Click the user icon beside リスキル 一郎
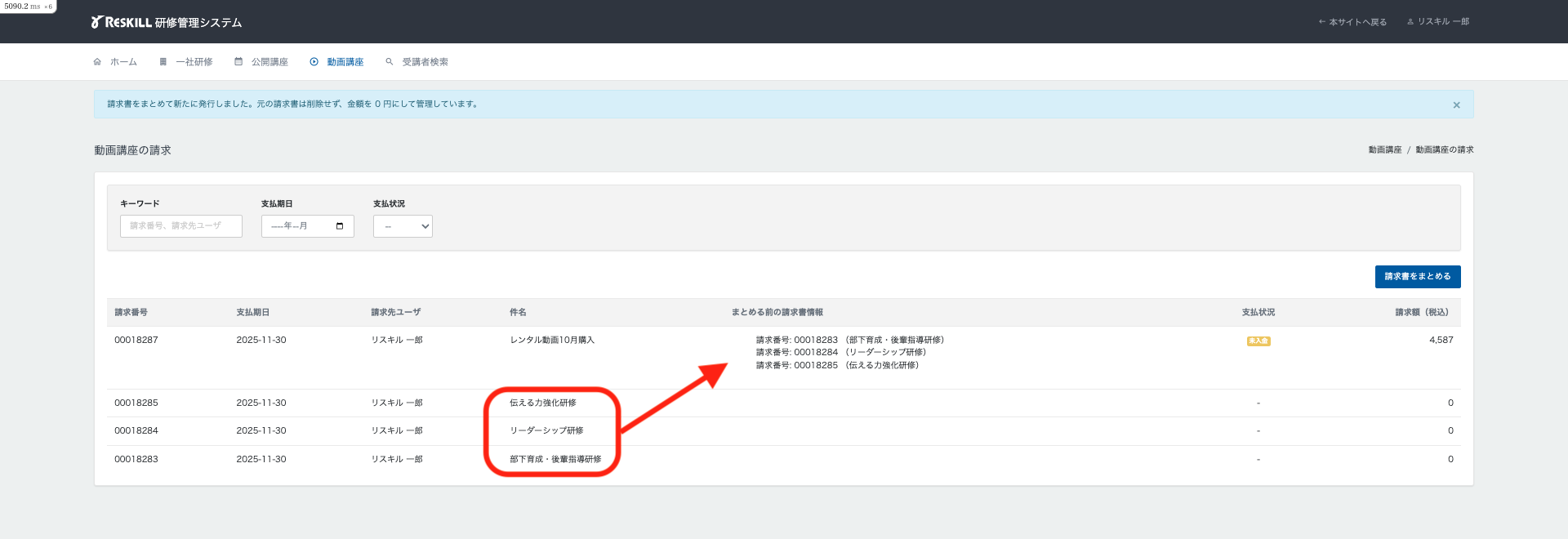 point(1410,22)
